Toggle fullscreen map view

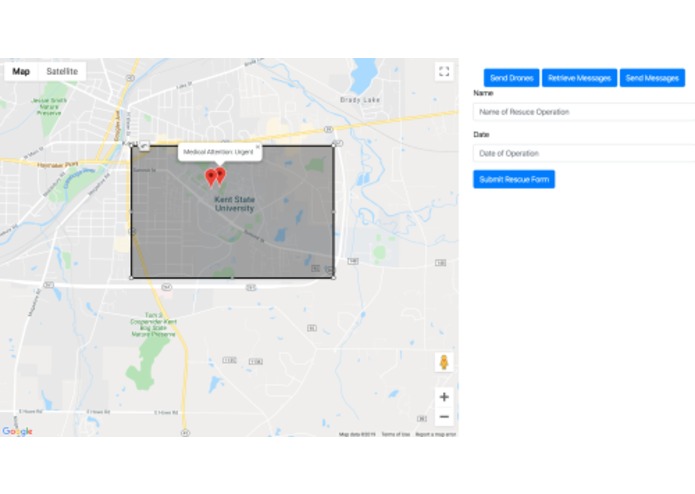[444, 71]
